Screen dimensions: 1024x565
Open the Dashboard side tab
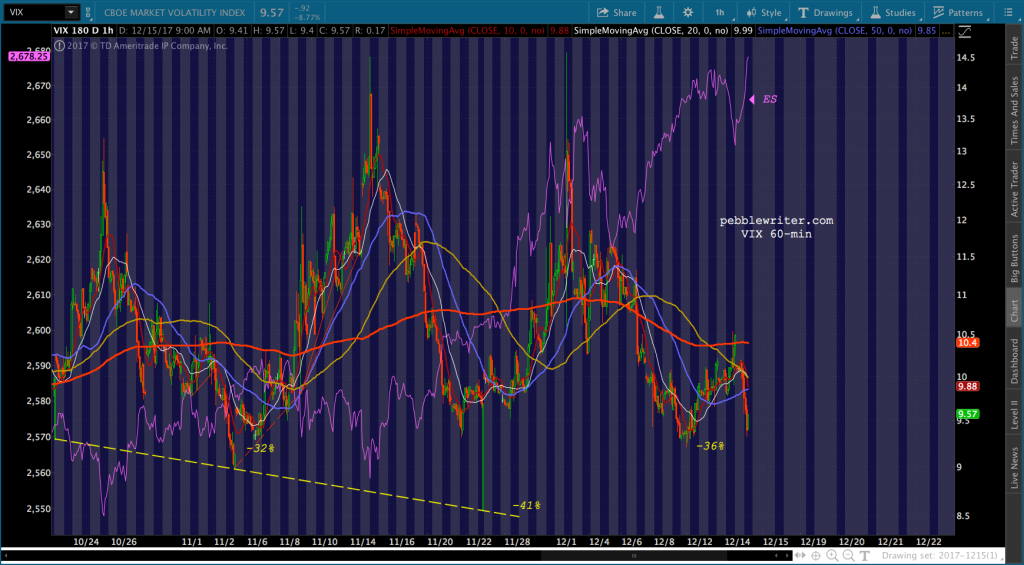pyautogui.click(x=1014, y=359)
